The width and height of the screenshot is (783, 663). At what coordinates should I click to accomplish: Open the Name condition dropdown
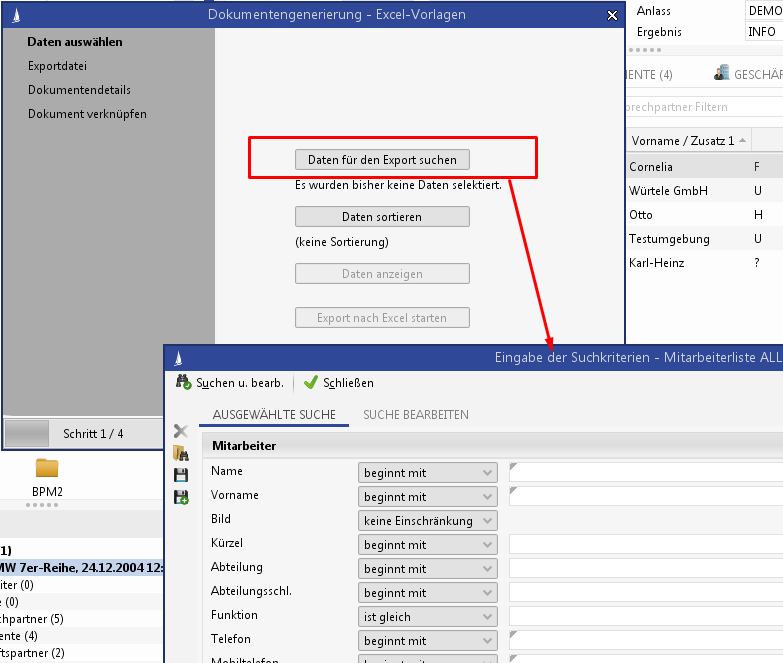(x=428, y=473)
